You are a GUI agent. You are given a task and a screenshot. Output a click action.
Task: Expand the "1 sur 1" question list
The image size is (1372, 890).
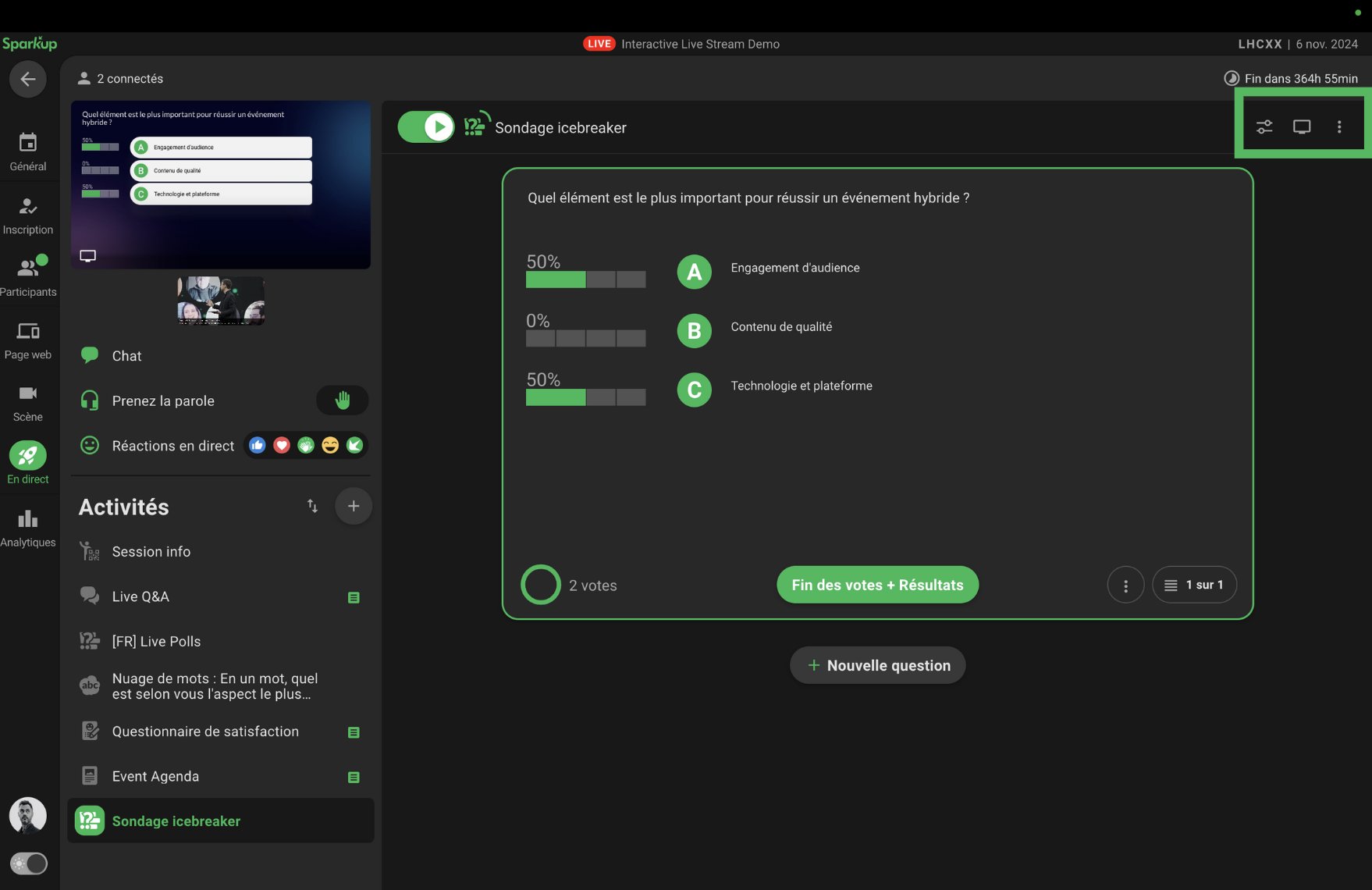tap(1194, 585)
